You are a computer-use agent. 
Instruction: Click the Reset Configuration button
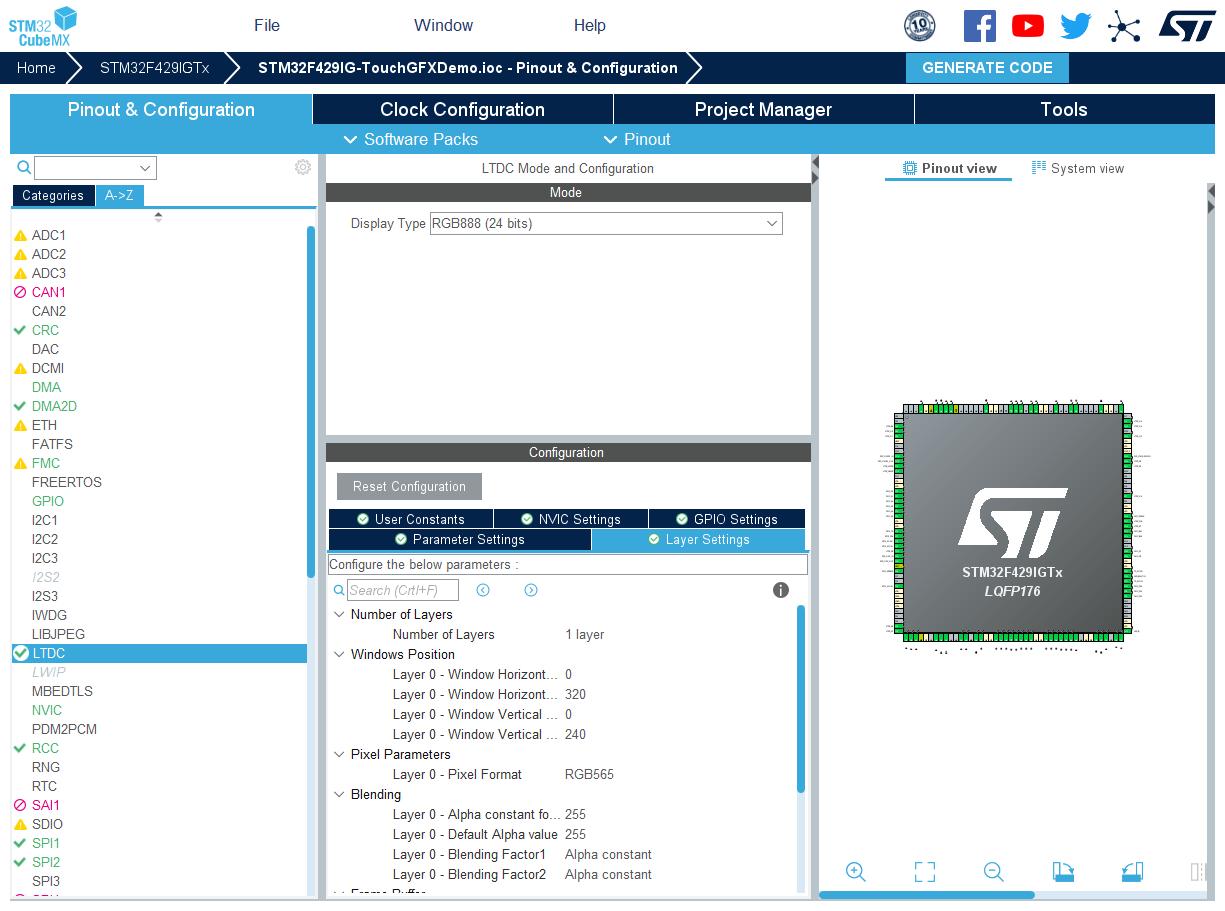pos(408,486)
